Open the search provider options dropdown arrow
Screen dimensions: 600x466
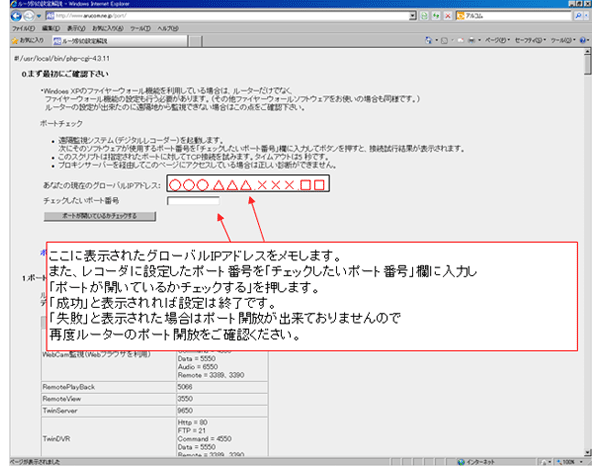[x=587, y=16]
